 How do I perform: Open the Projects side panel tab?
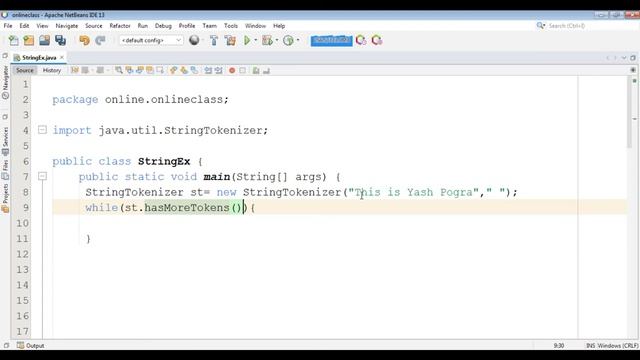[5, 198]
